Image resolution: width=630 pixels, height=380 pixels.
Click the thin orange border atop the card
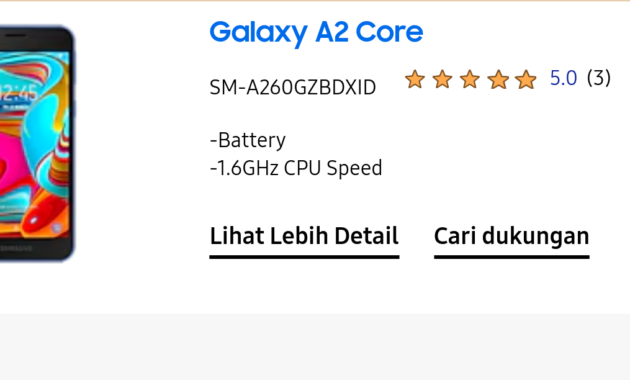[315, 0]
